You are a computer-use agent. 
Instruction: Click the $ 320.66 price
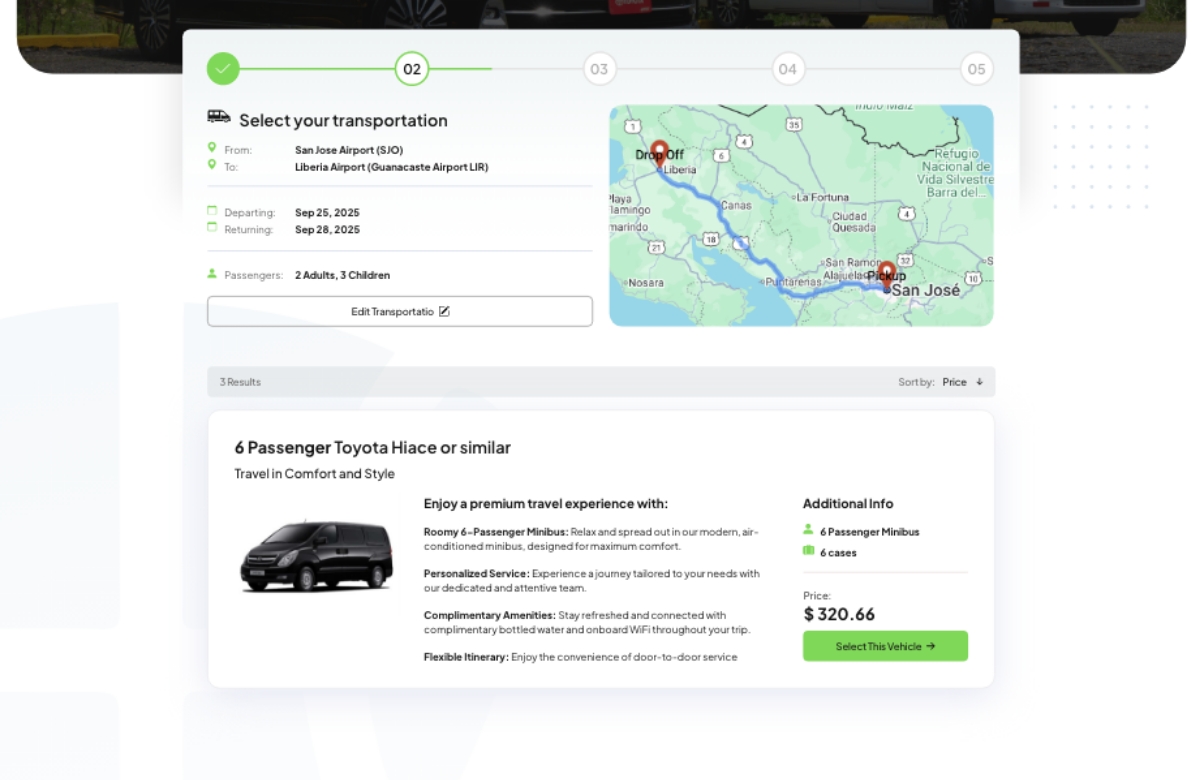coord(839,614)
